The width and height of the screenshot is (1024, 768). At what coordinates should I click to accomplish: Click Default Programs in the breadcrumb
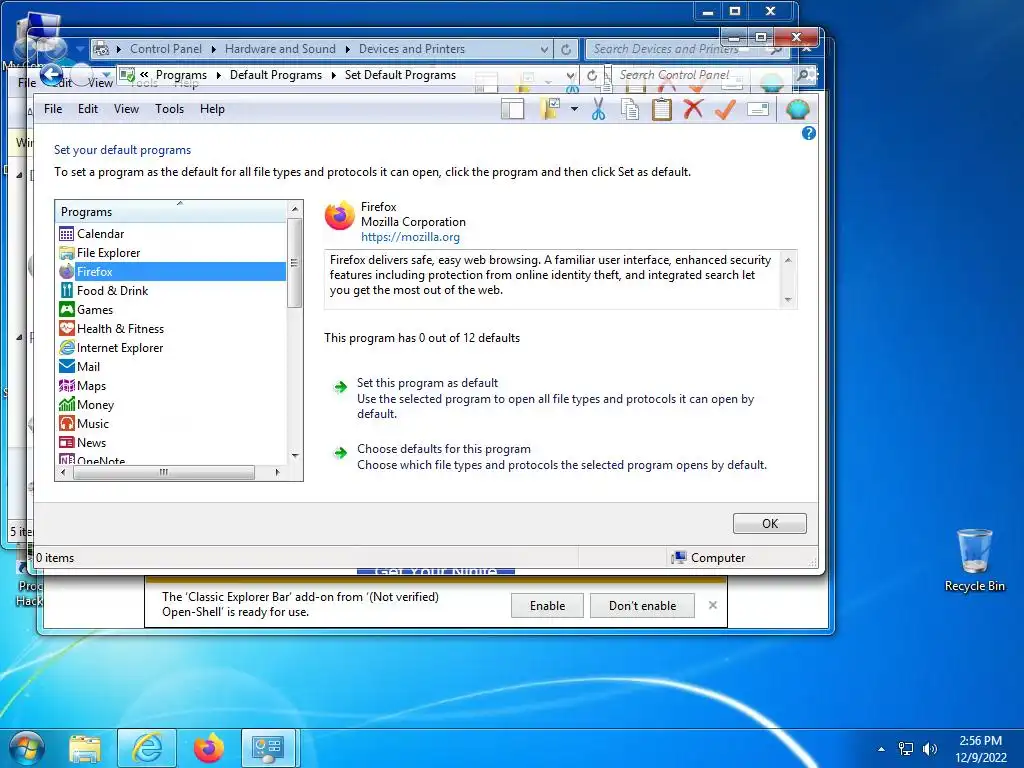coord(276,75)
